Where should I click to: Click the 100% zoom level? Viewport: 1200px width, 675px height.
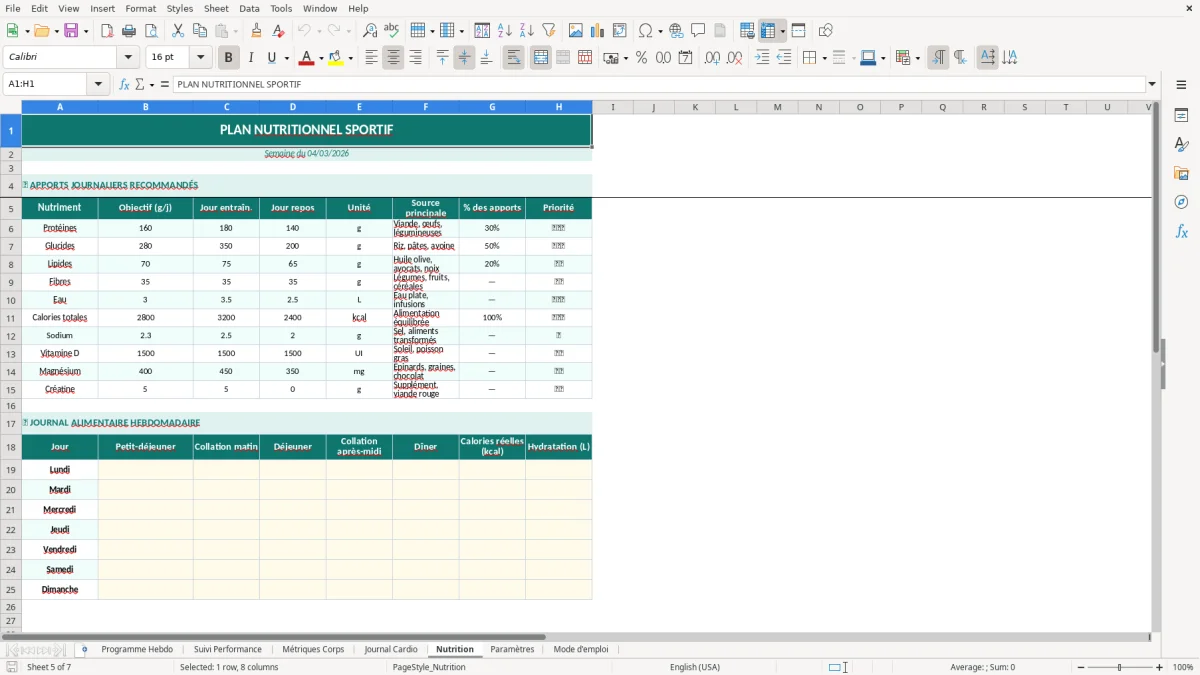point(1183,667)
